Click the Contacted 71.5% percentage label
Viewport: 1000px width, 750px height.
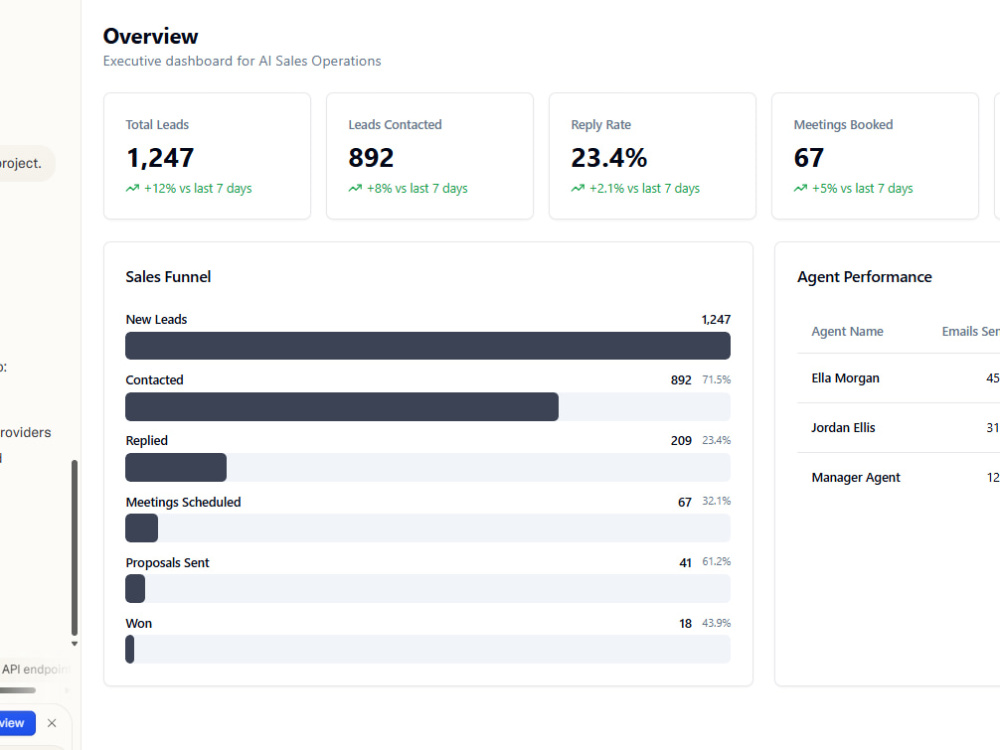pos(716,379)
